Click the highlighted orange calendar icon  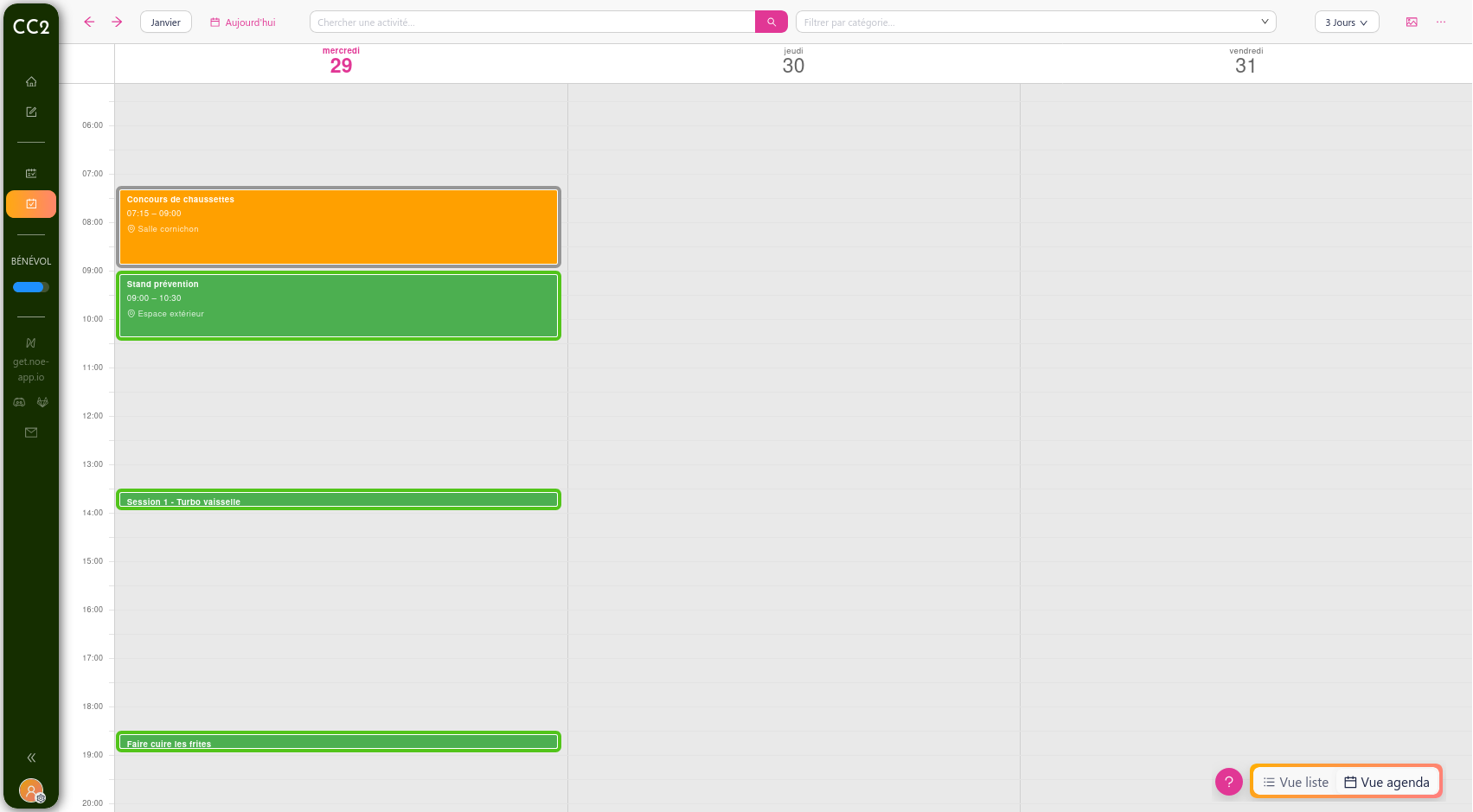(30, 204)
